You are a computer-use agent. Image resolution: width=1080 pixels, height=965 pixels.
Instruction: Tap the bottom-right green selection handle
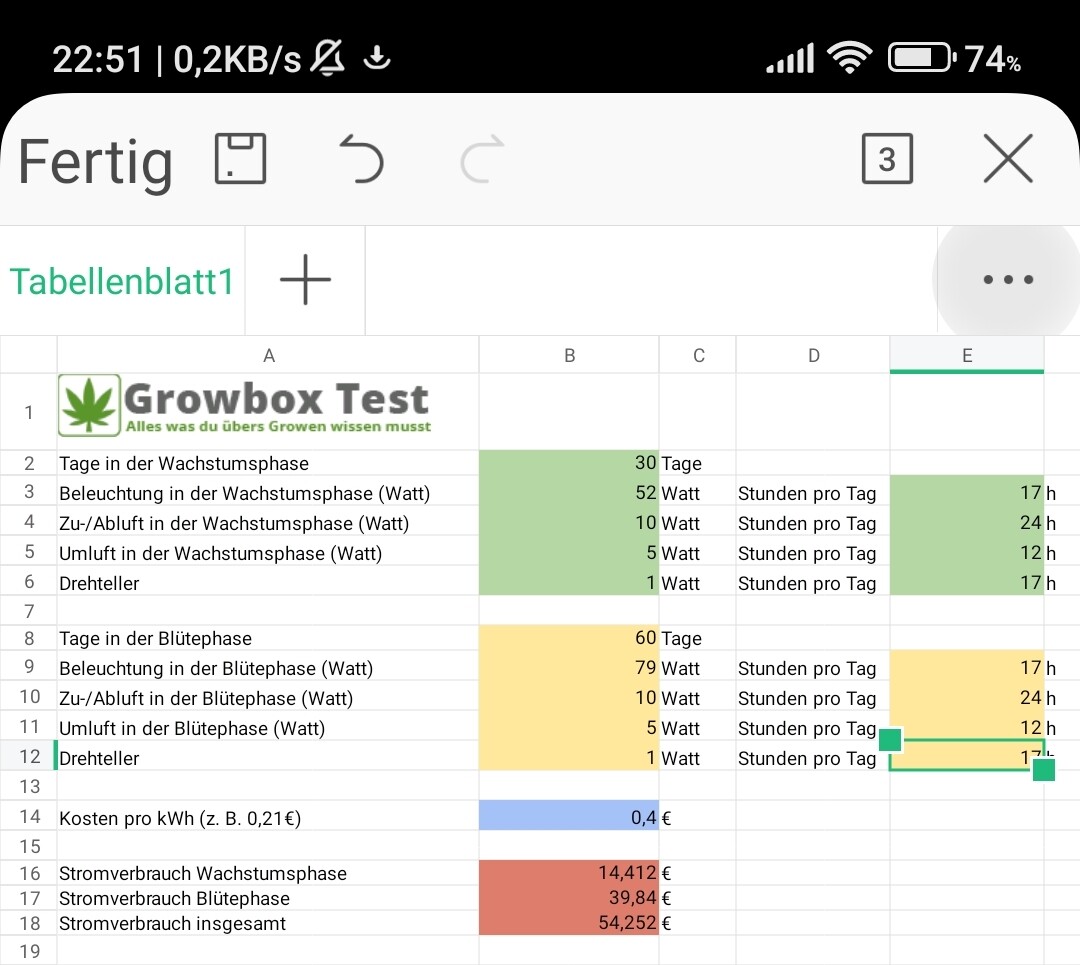[1043, 770]
